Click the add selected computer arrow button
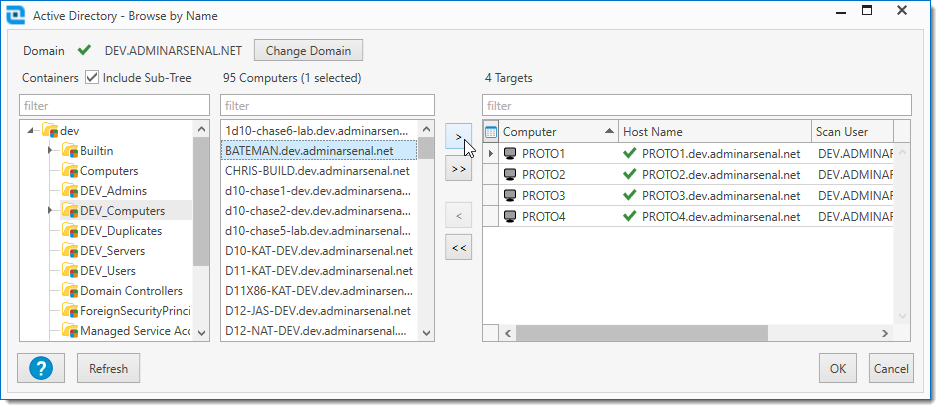 458,137
